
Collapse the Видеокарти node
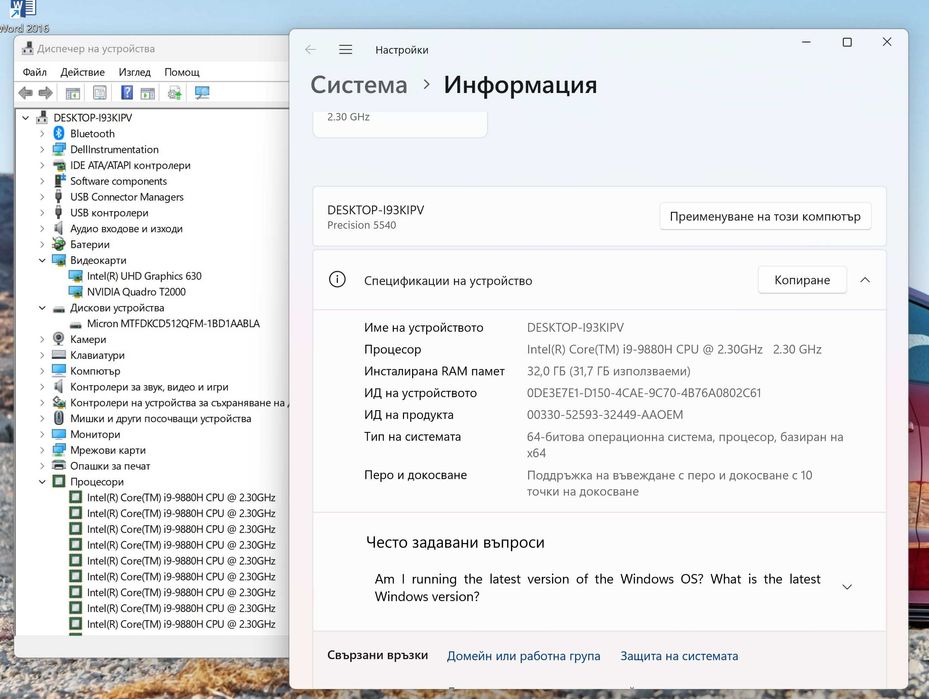click(42, 260)
